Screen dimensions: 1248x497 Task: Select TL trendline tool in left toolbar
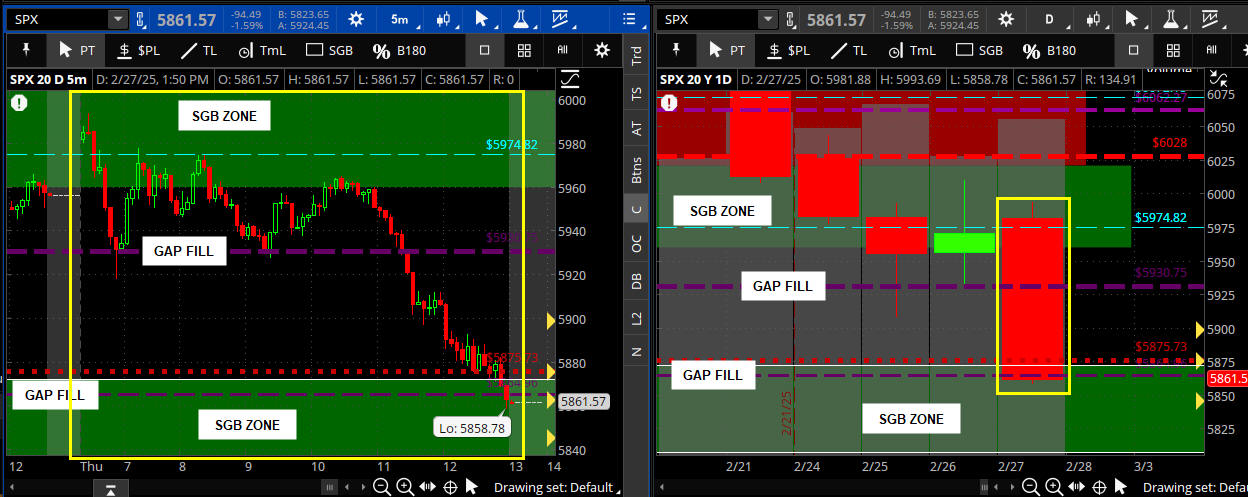tap(200, 50)
